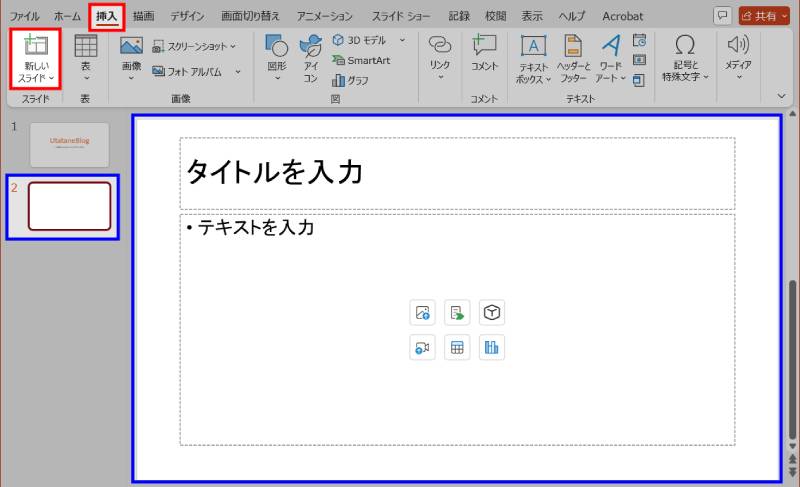Click the 3D model placeholder icon on slide
Viewport: 800px width, 487px height.
tap(492, 312)
